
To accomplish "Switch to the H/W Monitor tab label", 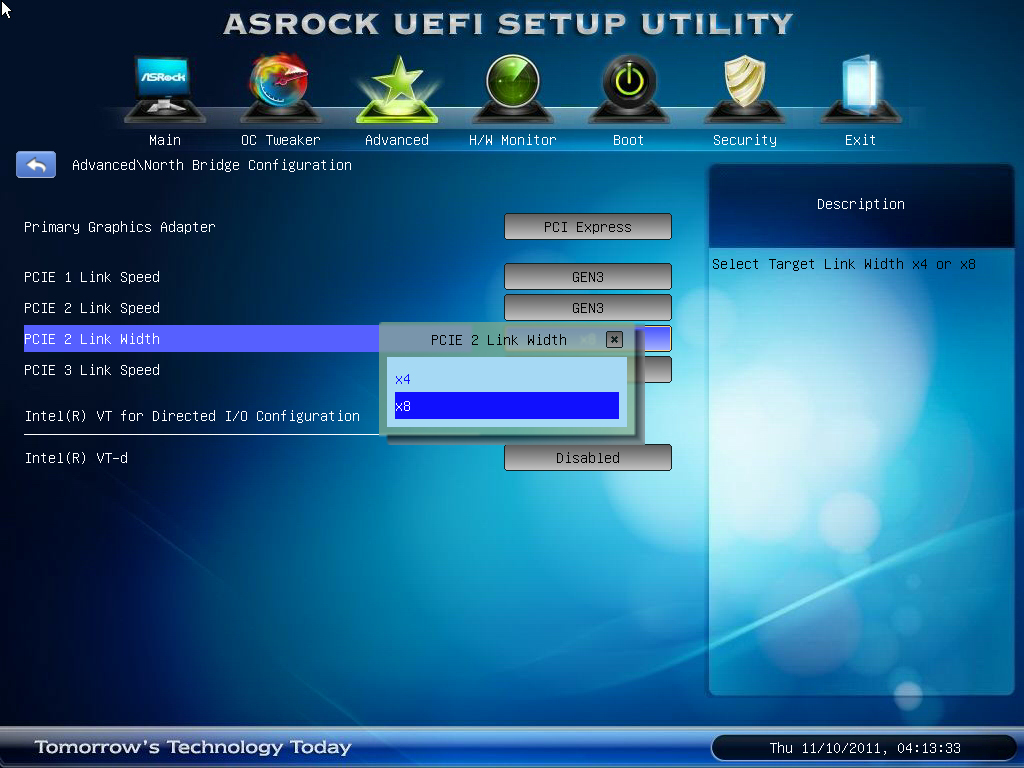I will [x=513, y=140].
